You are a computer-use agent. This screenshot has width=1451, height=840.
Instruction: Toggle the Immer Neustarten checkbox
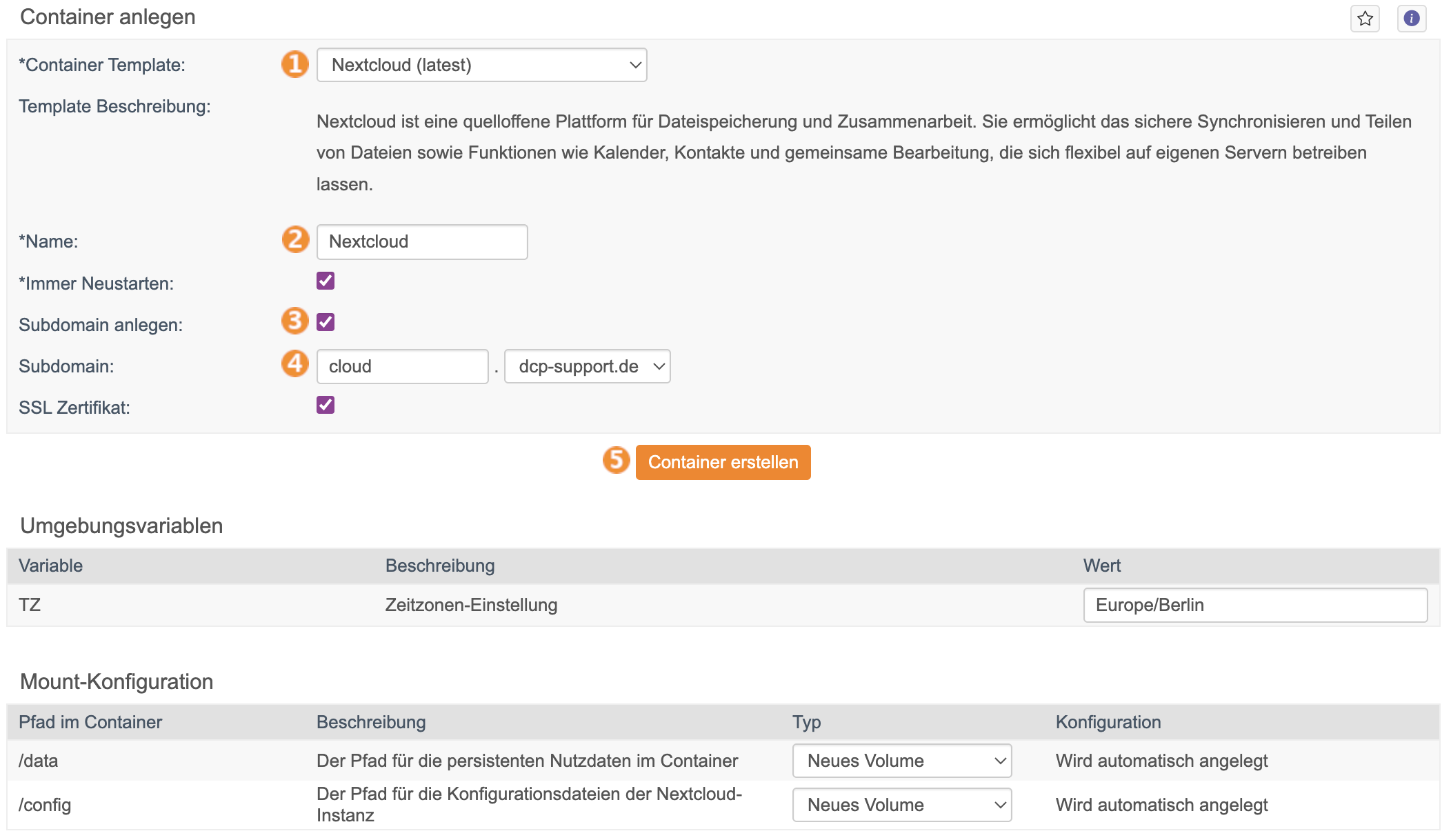pos(326,281)
